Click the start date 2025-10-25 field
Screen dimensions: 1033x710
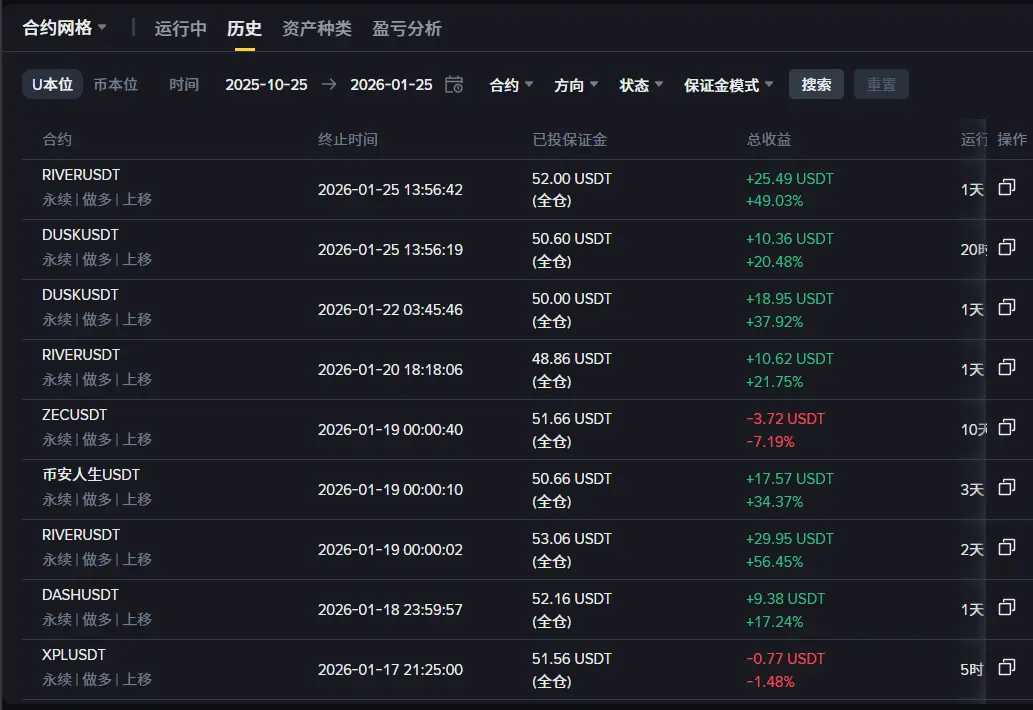pos(266,85)
